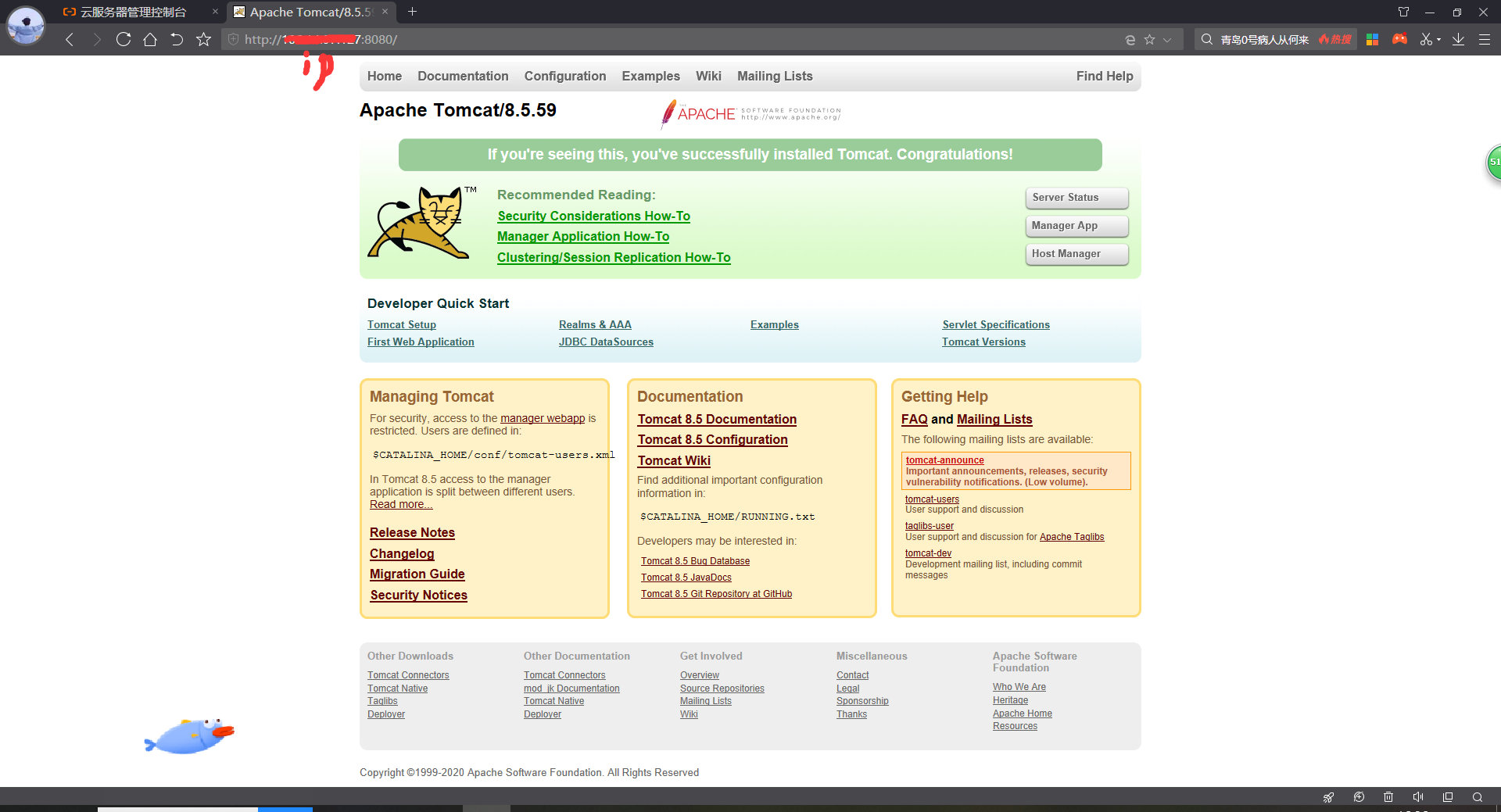Click the Manager App button
The width and height of the screenshot is (1501, 812).
[1077, 226]
